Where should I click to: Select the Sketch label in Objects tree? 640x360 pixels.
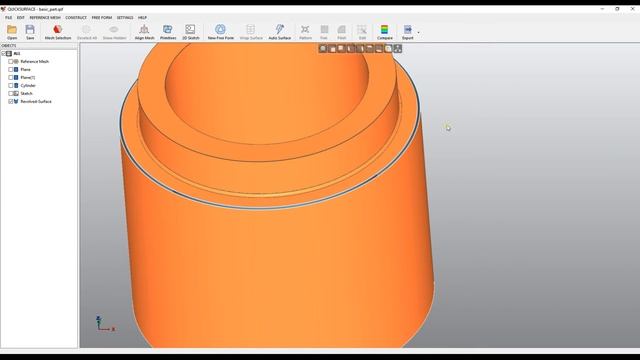click(26, 93)
